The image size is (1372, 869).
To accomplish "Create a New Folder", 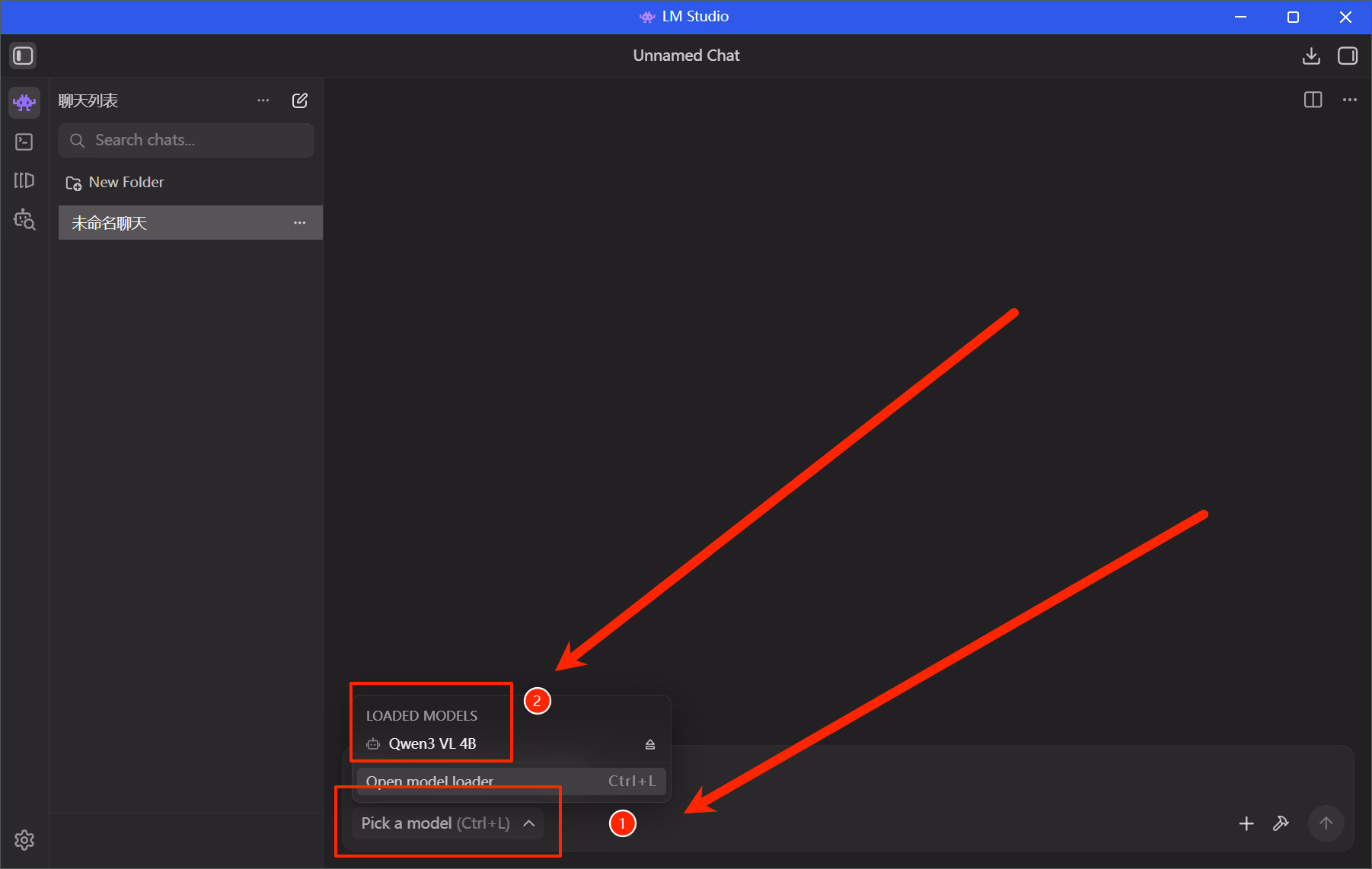I will pyautogui.click(x=115, y=182).
